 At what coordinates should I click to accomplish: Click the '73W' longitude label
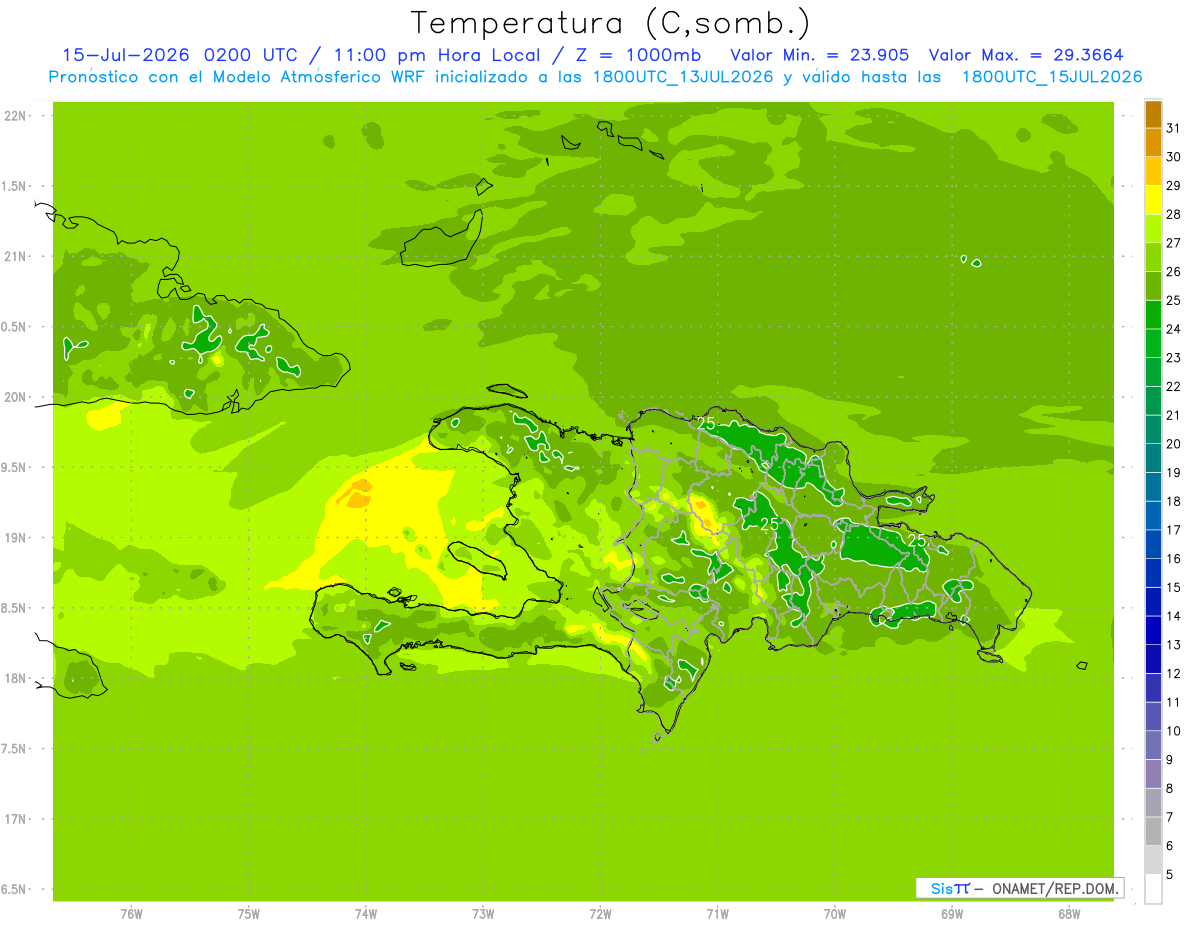click(483, 914)
